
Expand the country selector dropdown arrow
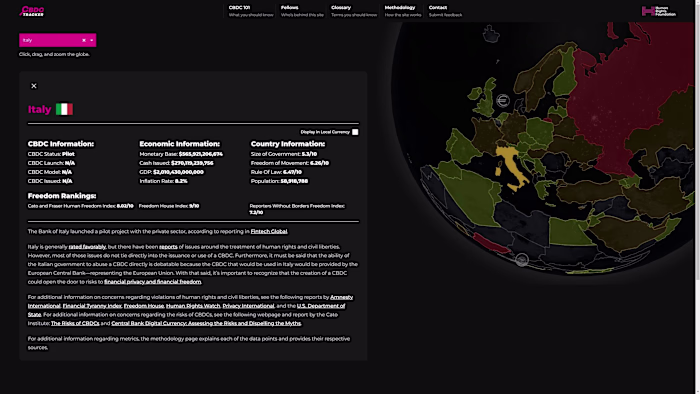point(92,40)
